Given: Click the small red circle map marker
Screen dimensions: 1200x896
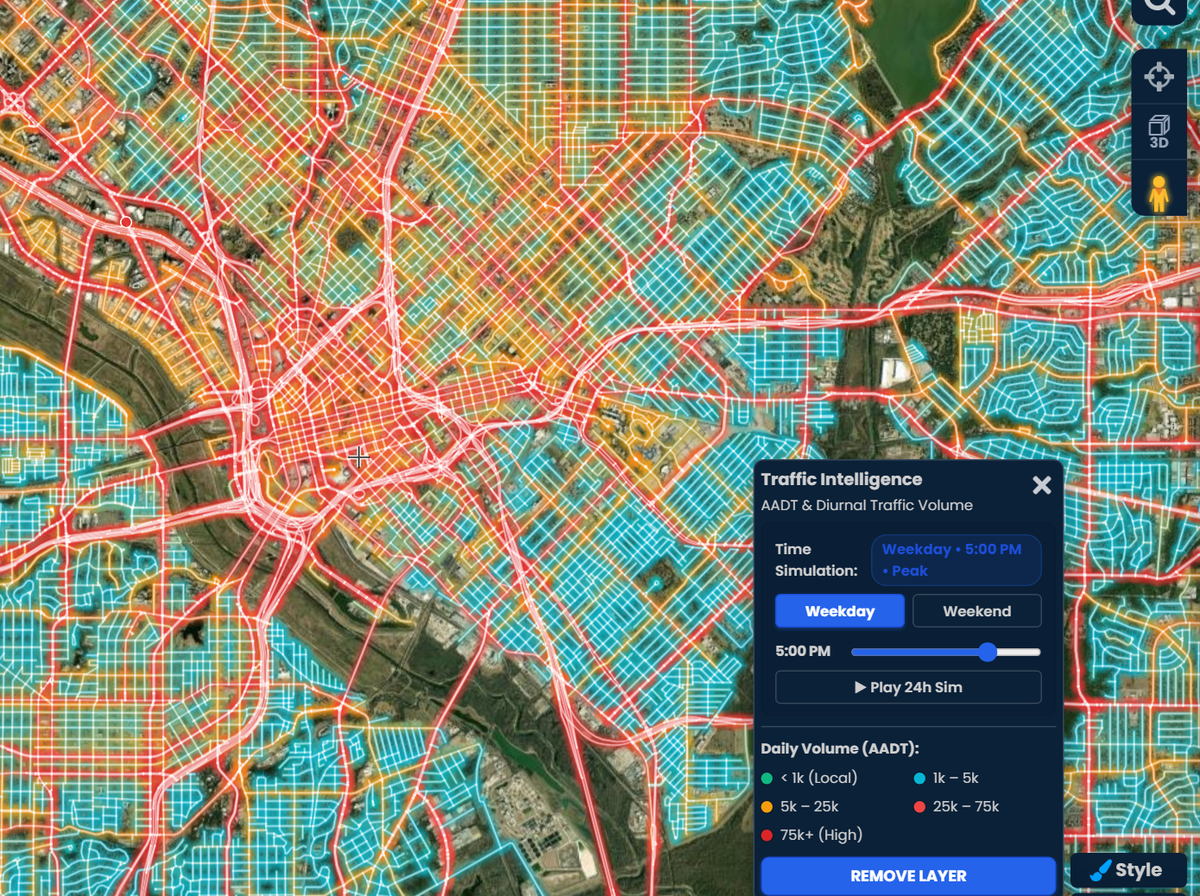Looking at the screenshot, I should click(125, 221).
